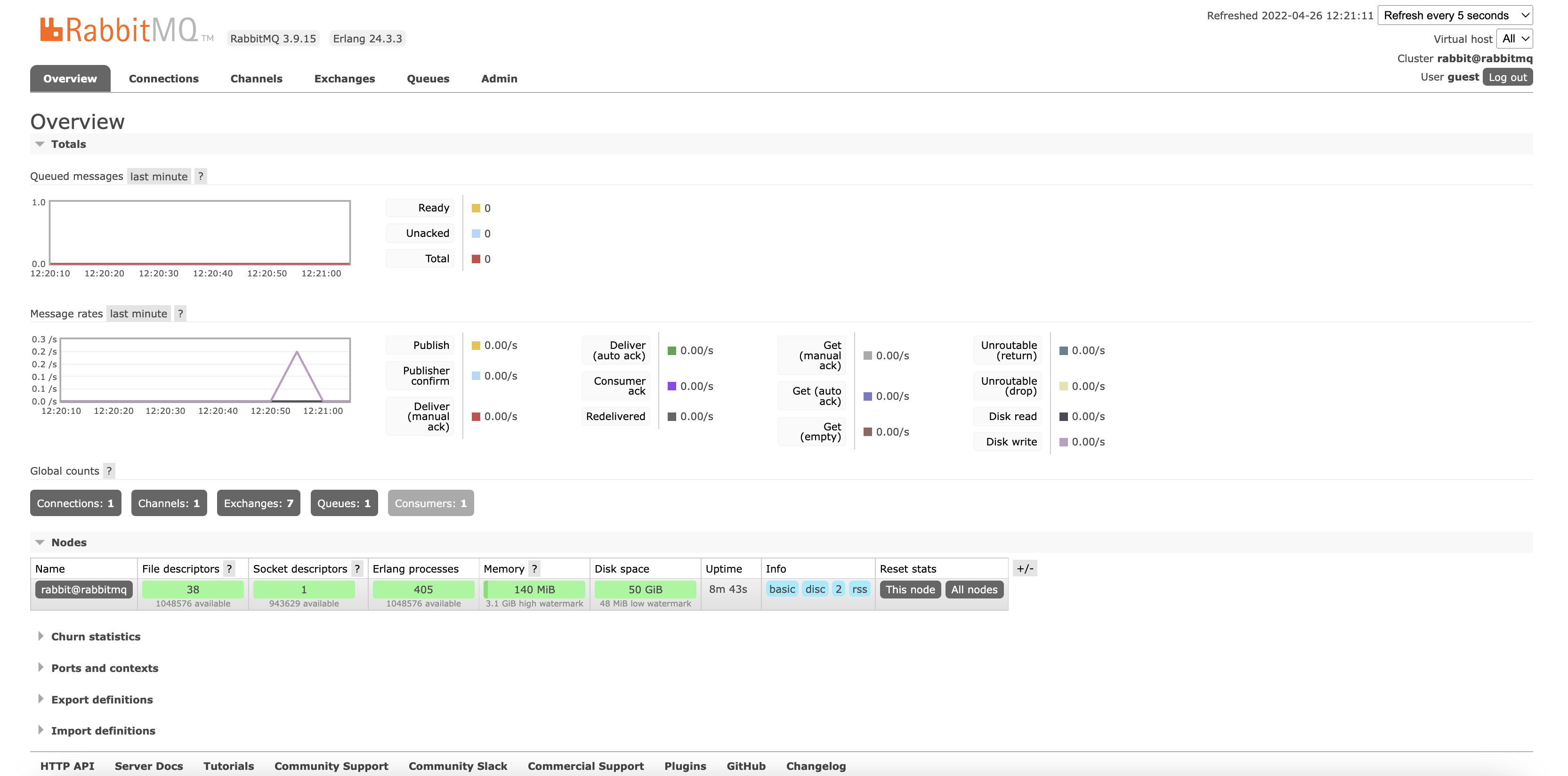Expand Ports and contexts section
This screenshot has height=776, width=1568.
pos(104,668)
